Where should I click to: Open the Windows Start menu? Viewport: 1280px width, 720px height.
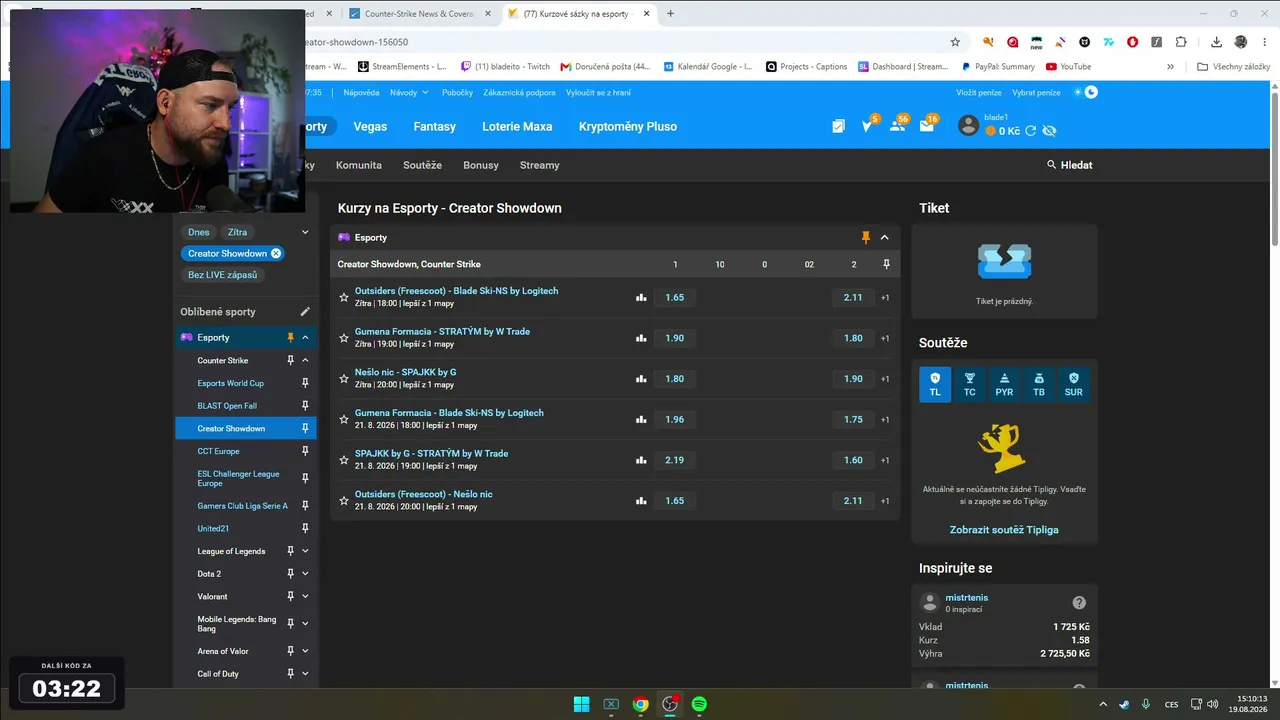[x=581, y=704]
